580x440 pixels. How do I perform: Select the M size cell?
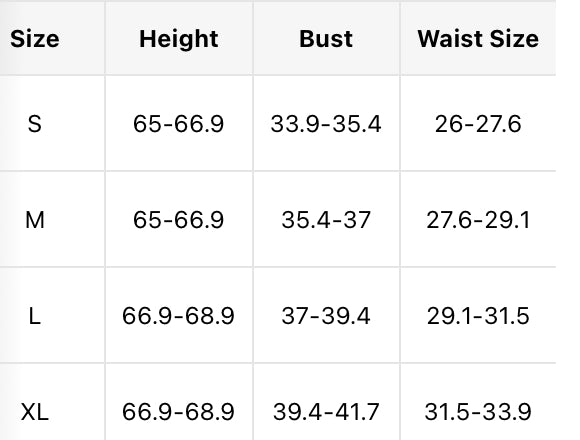pos(34,220)
